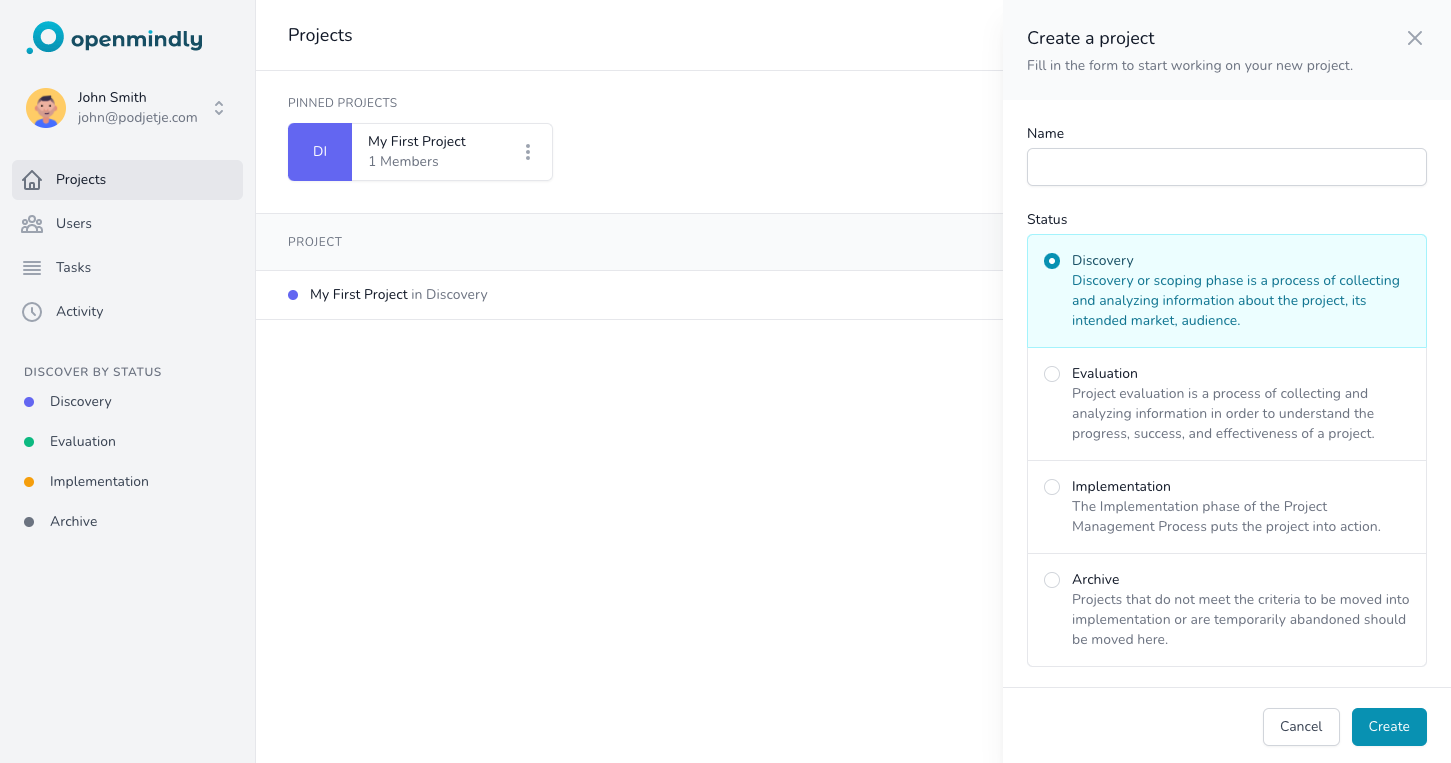Open My First Project in list
The image size is (1451, 763).
(358, 295)
